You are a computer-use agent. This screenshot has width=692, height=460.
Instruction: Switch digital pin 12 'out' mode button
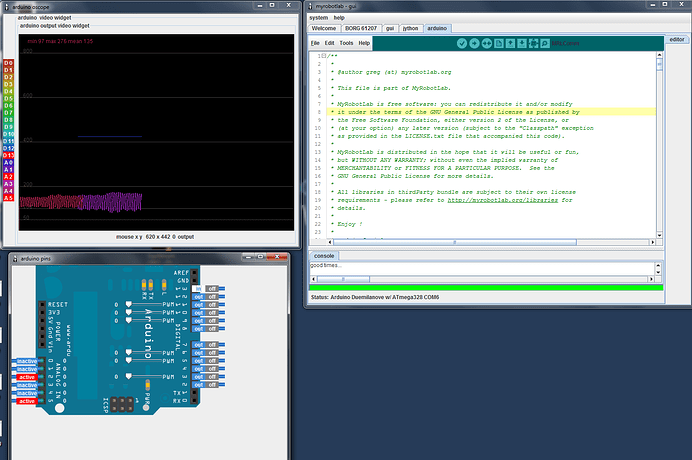click(x=199, y=297)
